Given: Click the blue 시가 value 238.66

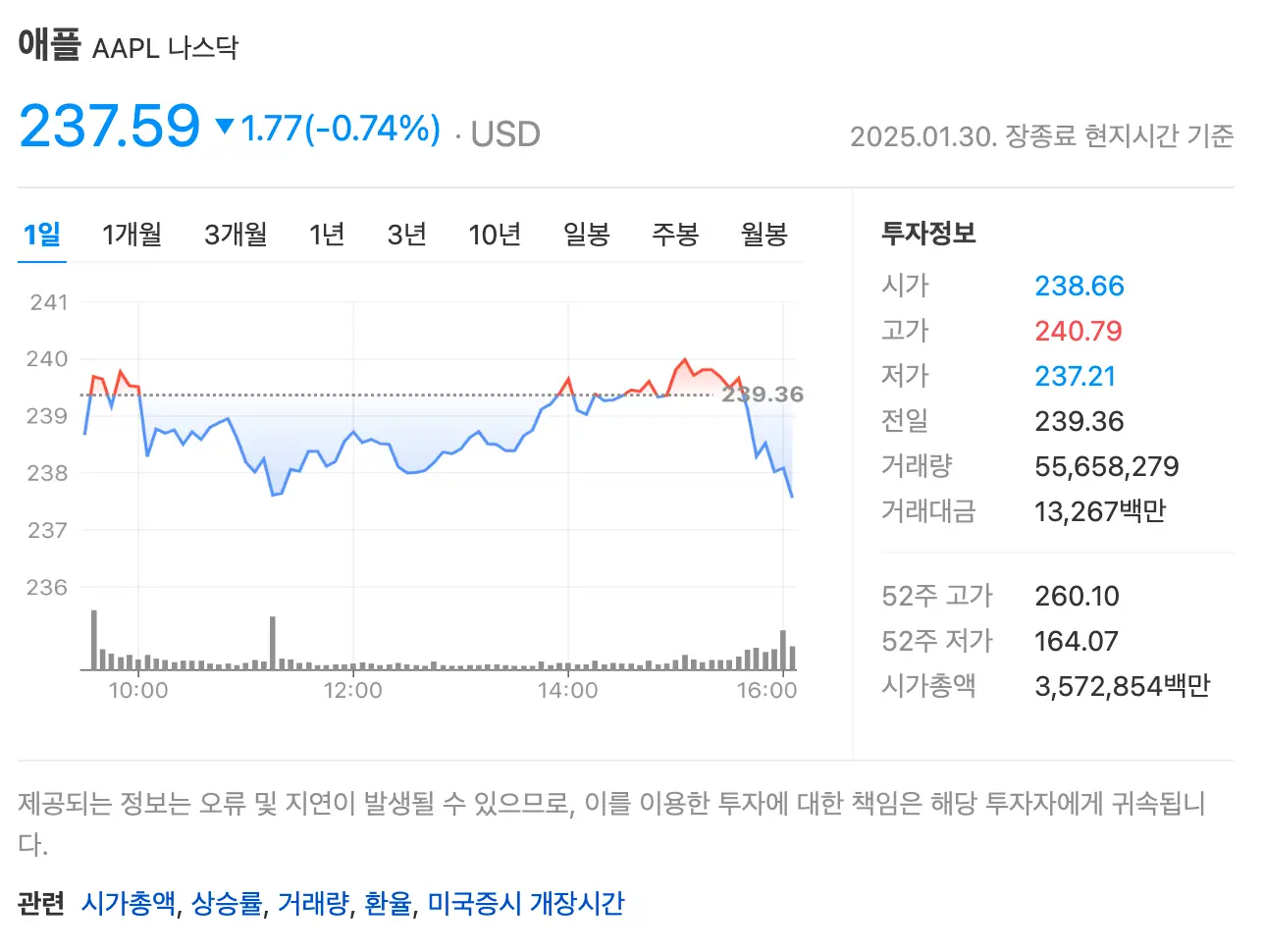Looking at the screenshot, I should coord(1080,286).
